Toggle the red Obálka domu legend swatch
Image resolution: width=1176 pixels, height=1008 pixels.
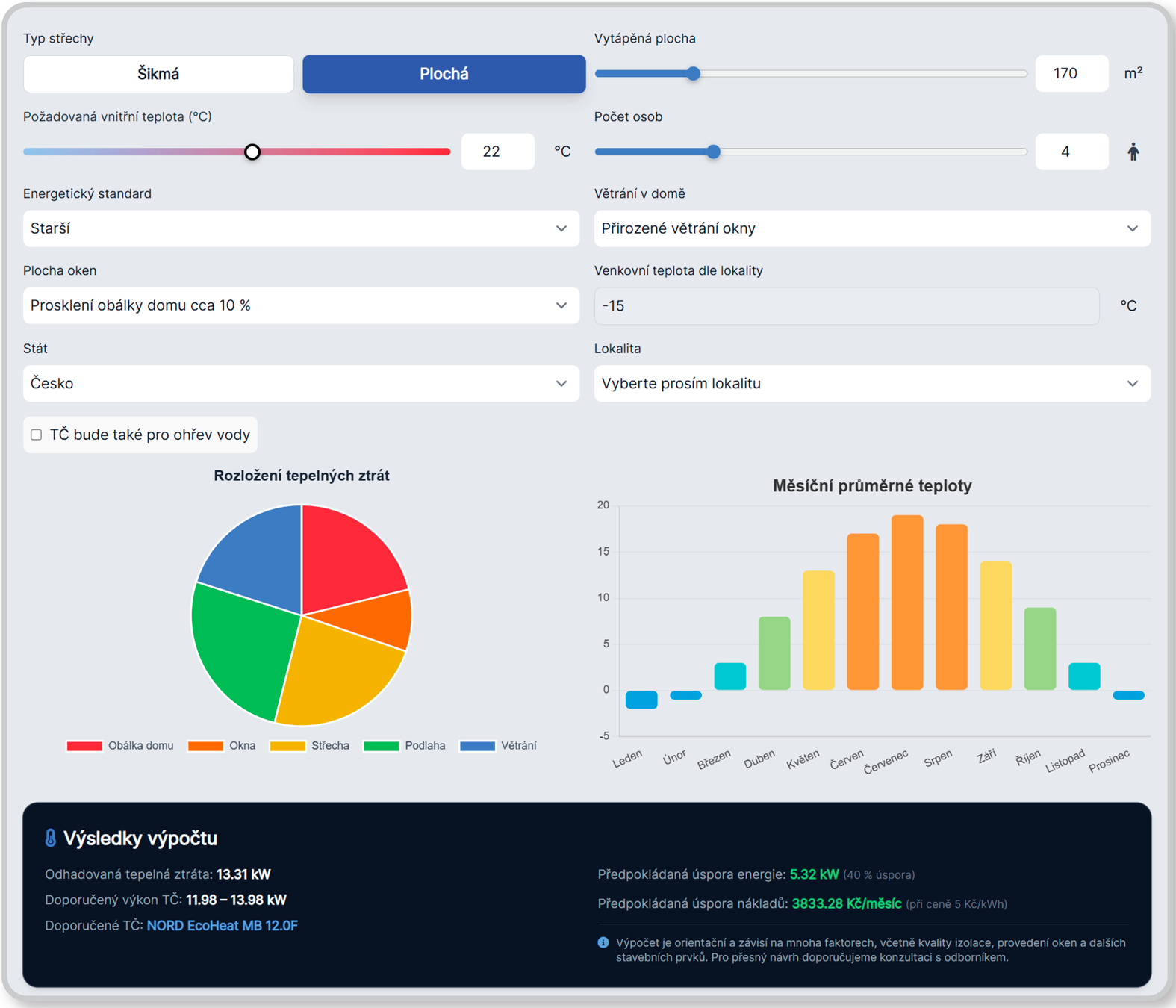[84, 746]
